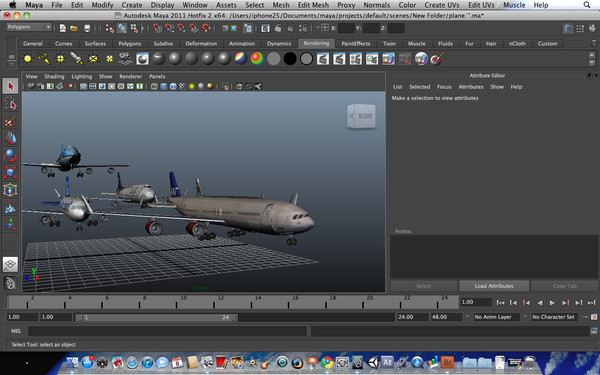Click the Open Scene folder icon
The height and width of the screenshot is (375, 600).
[x=74, y=28]
